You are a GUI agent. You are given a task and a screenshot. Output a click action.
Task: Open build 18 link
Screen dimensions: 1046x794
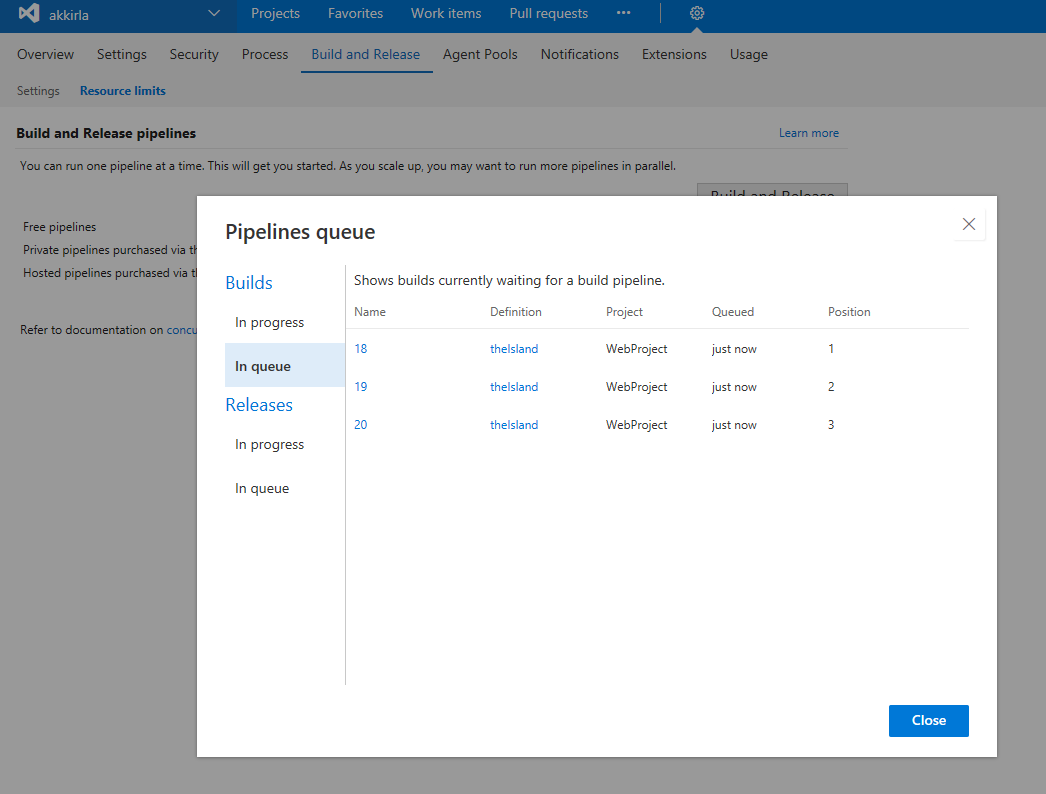coord(360,349)
